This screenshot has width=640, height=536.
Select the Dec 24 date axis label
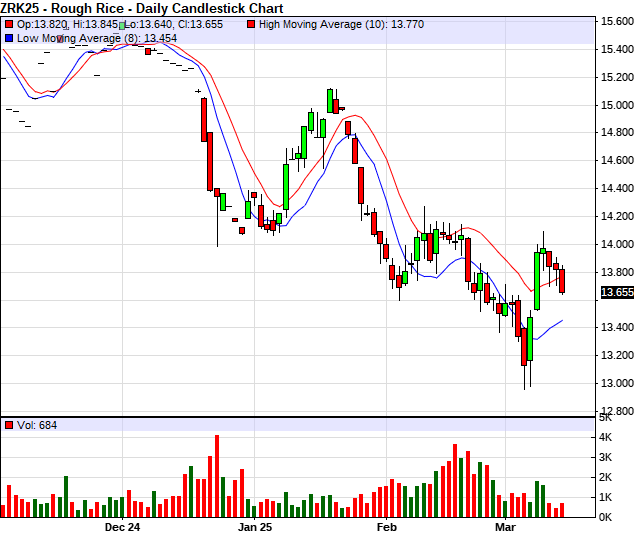pos(122,525)
